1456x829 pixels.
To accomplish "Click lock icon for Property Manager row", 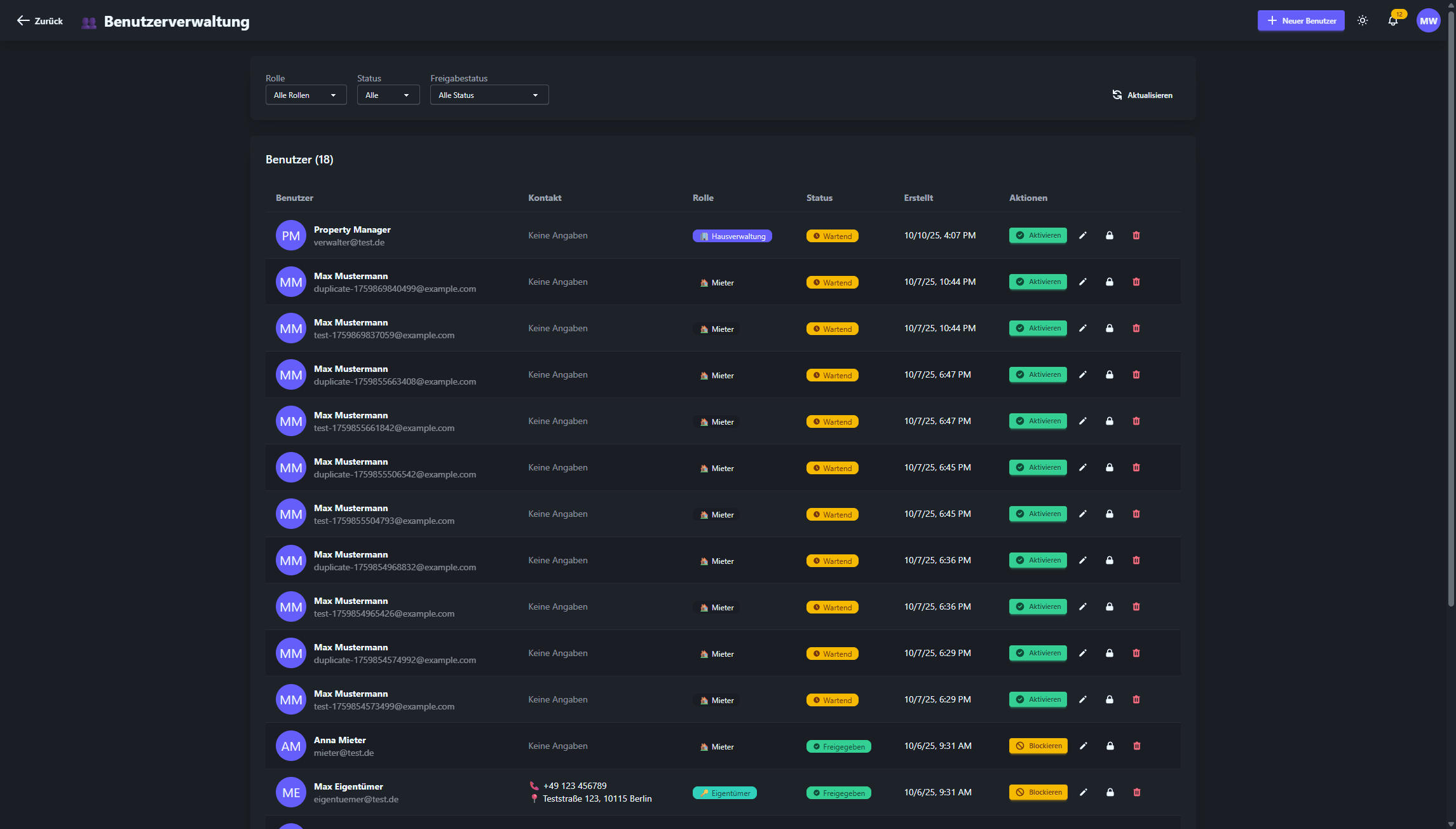I will click(1110, 236).
